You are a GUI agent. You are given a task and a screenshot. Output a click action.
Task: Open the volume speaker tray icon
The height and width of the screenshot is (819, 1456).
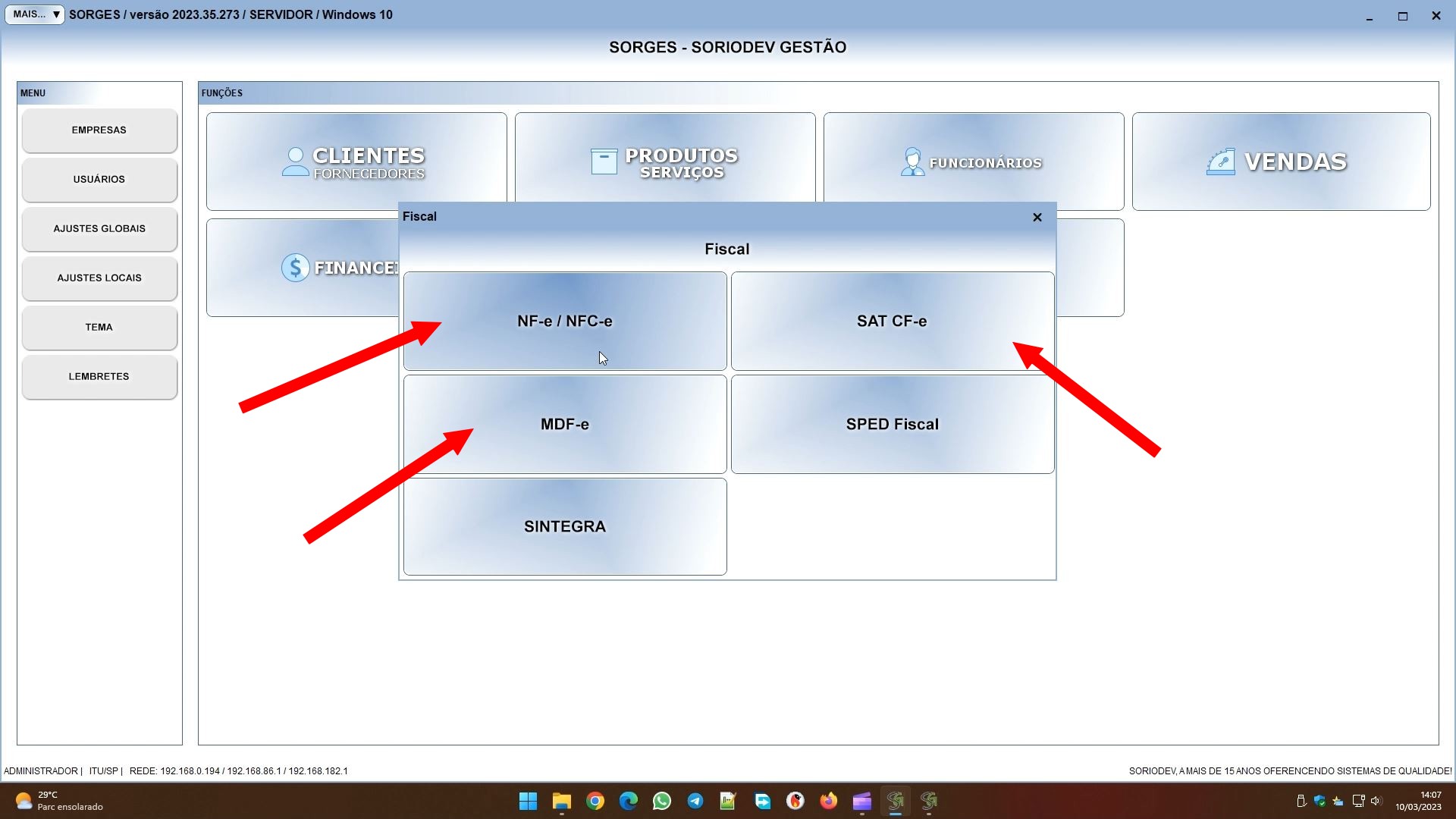1376,801
